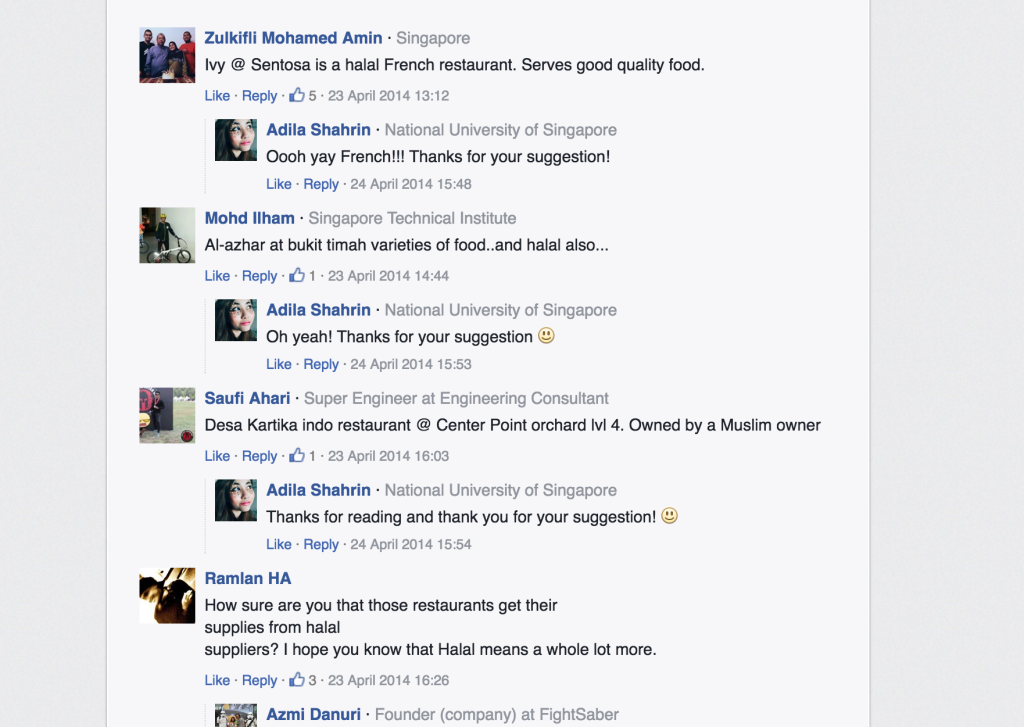
Task: Click Adila Shahrin's avatar in French reply
Action: (x=236, y=140)
